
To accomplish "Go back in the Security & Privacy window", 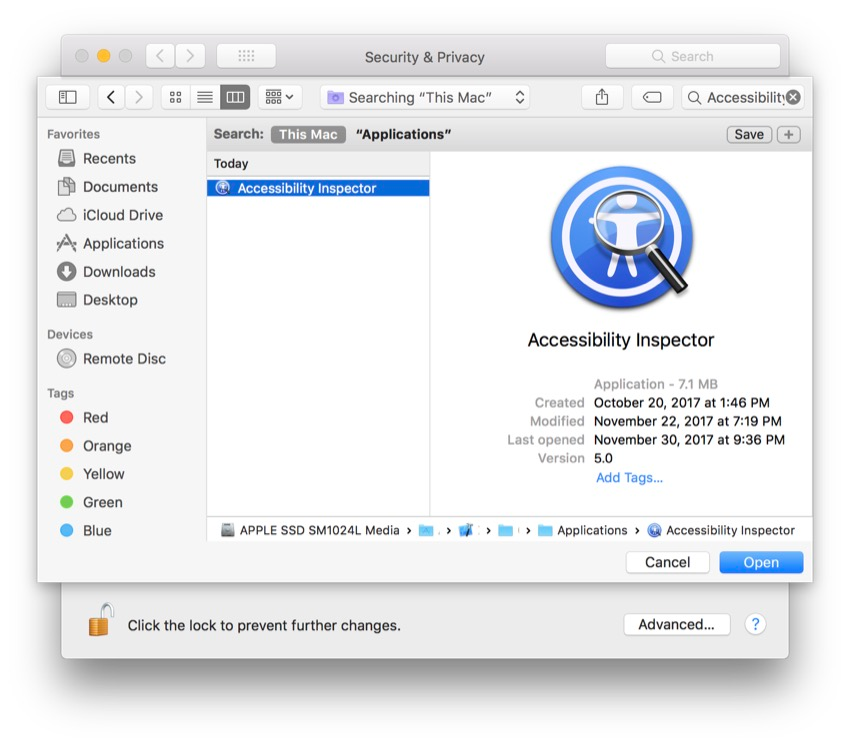I will (160, 56).
